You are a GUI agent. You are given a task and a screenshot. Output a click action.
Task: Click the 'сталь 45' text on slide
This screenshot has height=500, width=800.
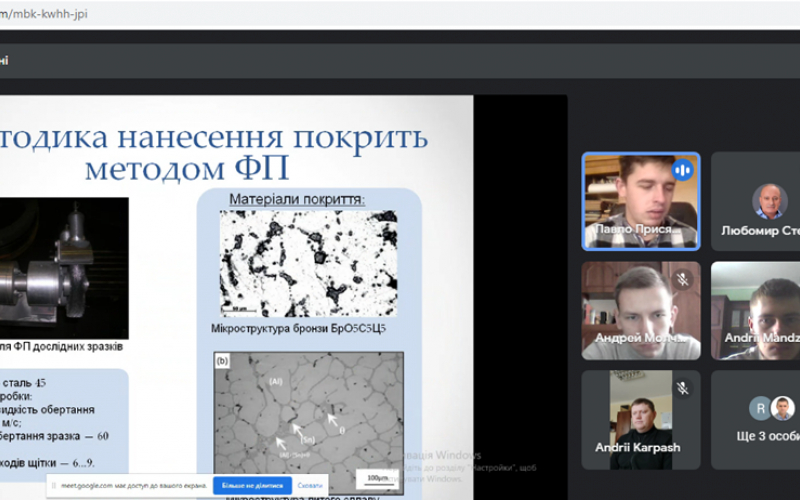[24, 383]
